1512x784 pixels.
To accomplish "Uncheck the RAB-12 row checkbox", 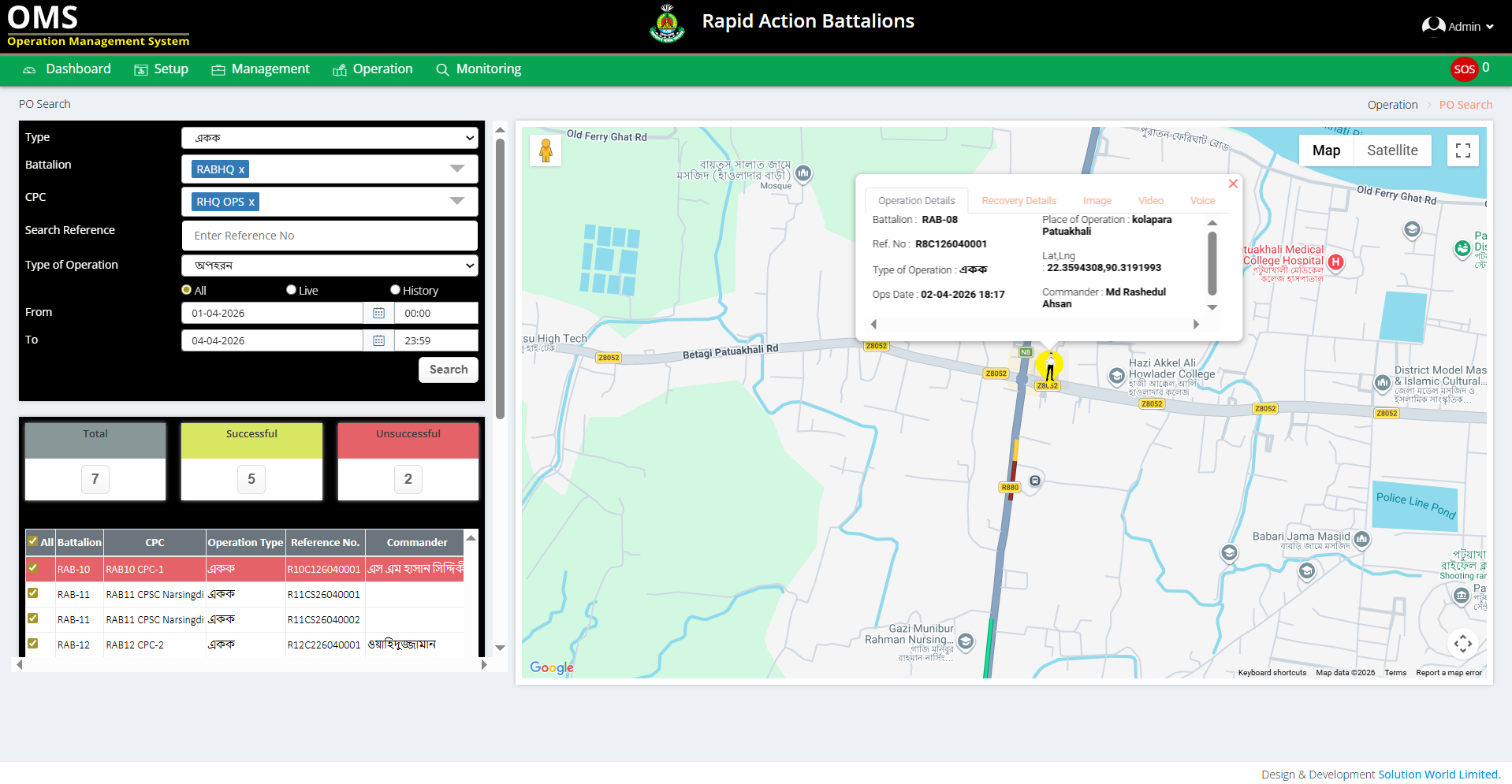I will (x=33, y=644).
